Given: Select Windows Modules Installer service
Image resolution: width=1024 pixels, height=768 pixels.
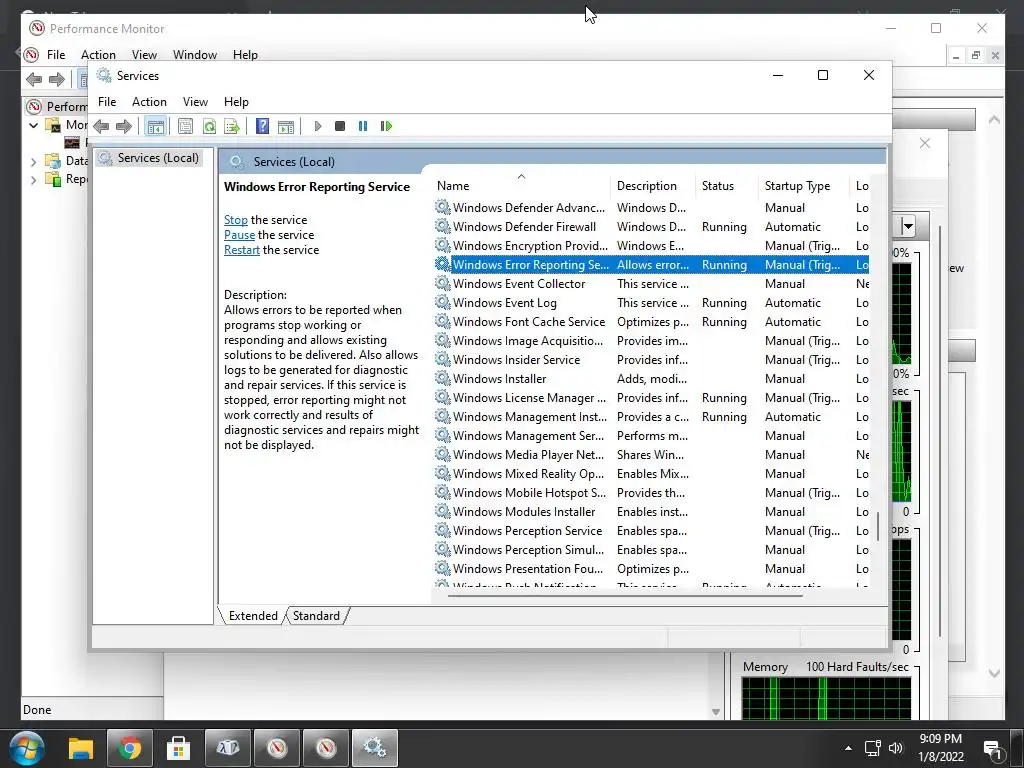Looking at the screenshot, I should click(x=651, y=511).
